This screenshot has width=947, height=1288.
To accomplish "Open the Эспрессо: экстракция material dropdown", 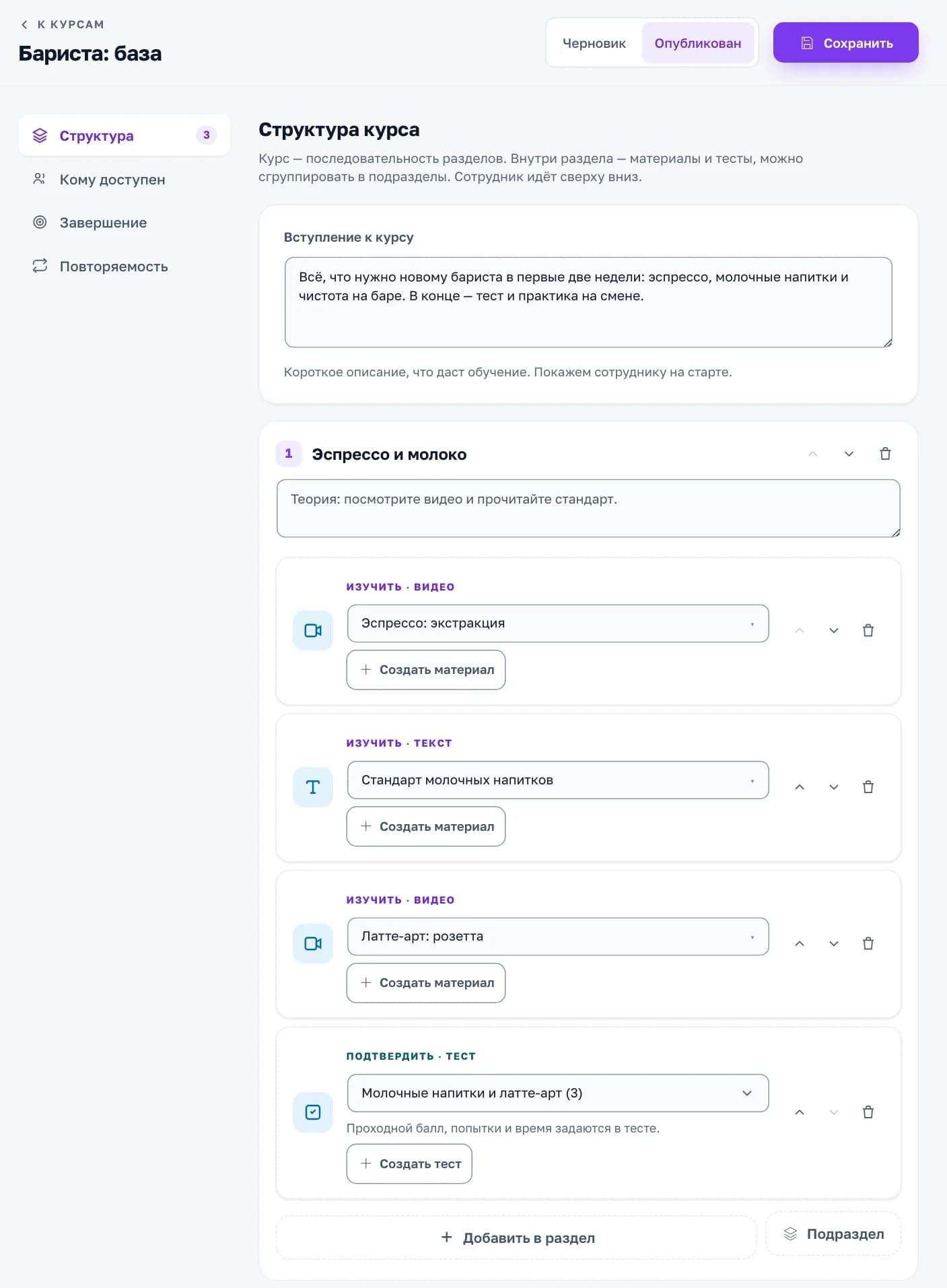I will [x=558, y=623].
